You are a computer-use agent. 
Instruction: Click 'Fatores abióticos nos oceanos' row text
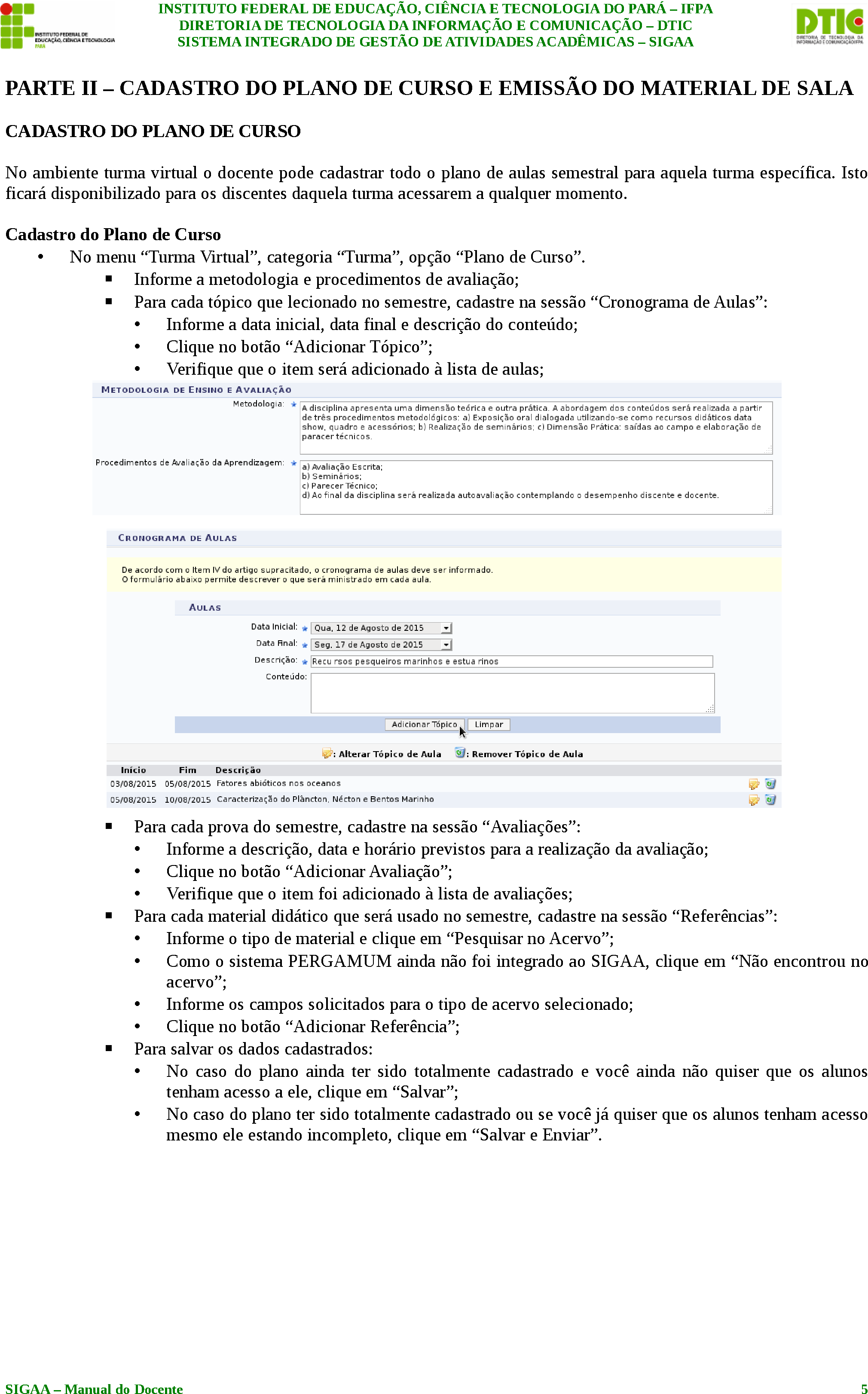pyautogui.click(x=278, y=783)
